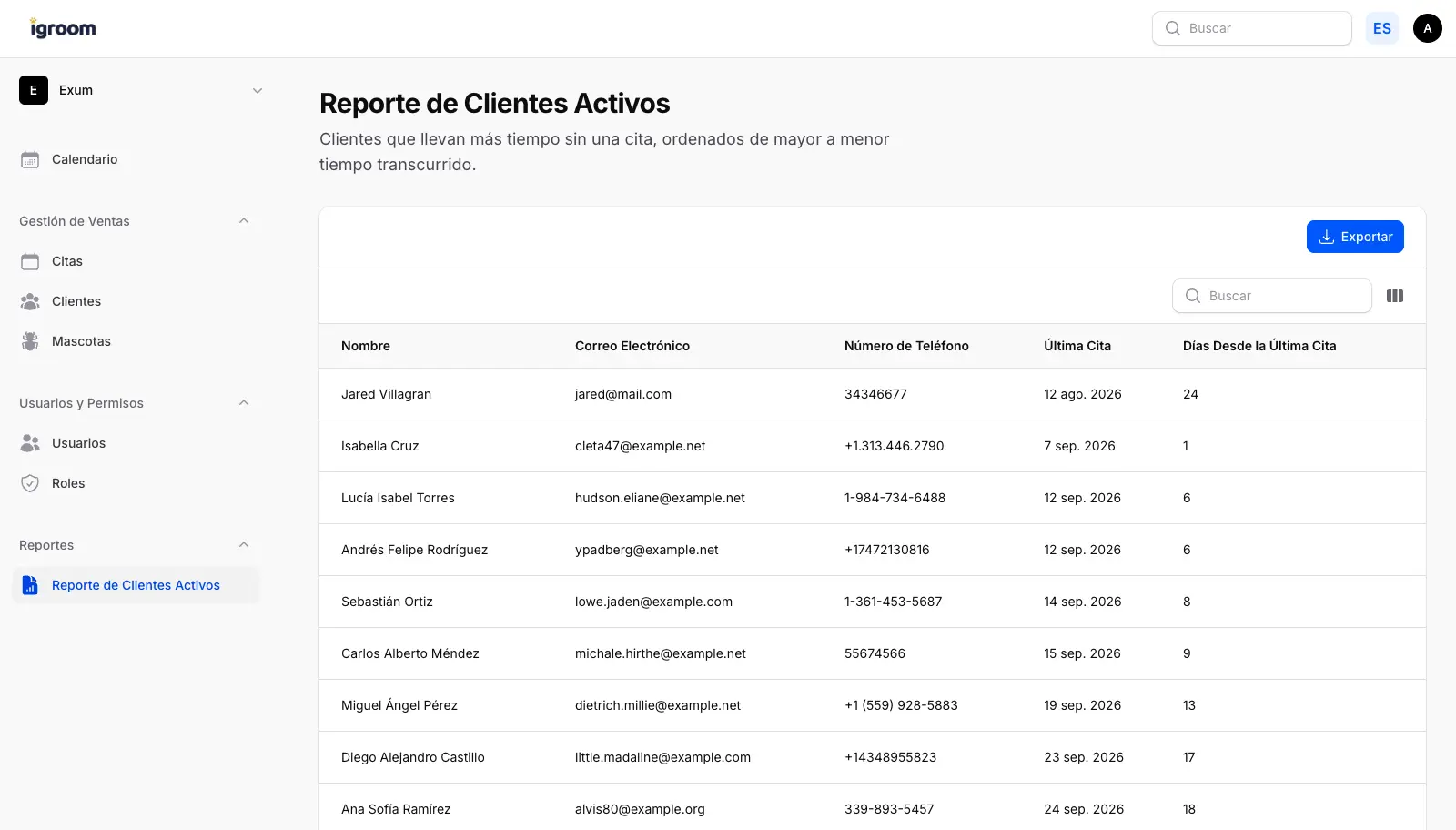This screenshot has height=830, width=1456.
Task: Click the Usuarios users icon
Action: 30,443
